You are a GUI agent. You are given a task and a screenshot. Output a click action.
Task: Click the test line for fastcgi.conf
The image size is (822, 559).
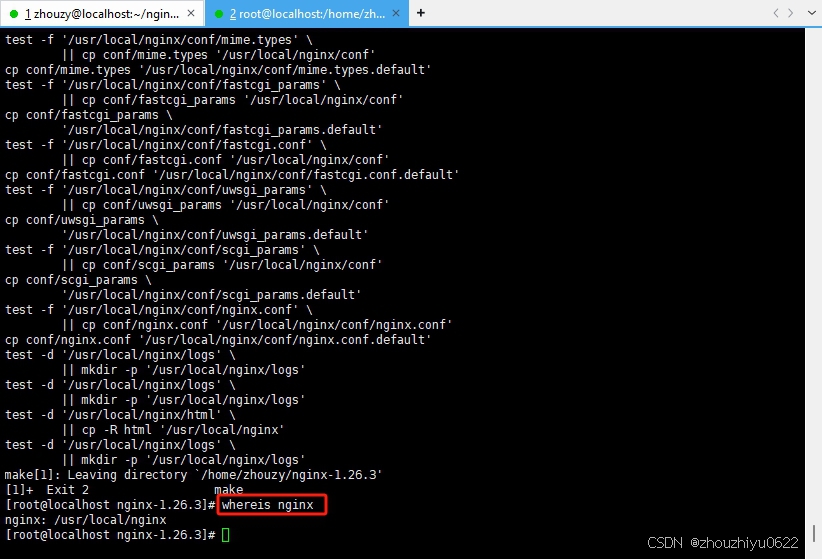coord(166,145)
